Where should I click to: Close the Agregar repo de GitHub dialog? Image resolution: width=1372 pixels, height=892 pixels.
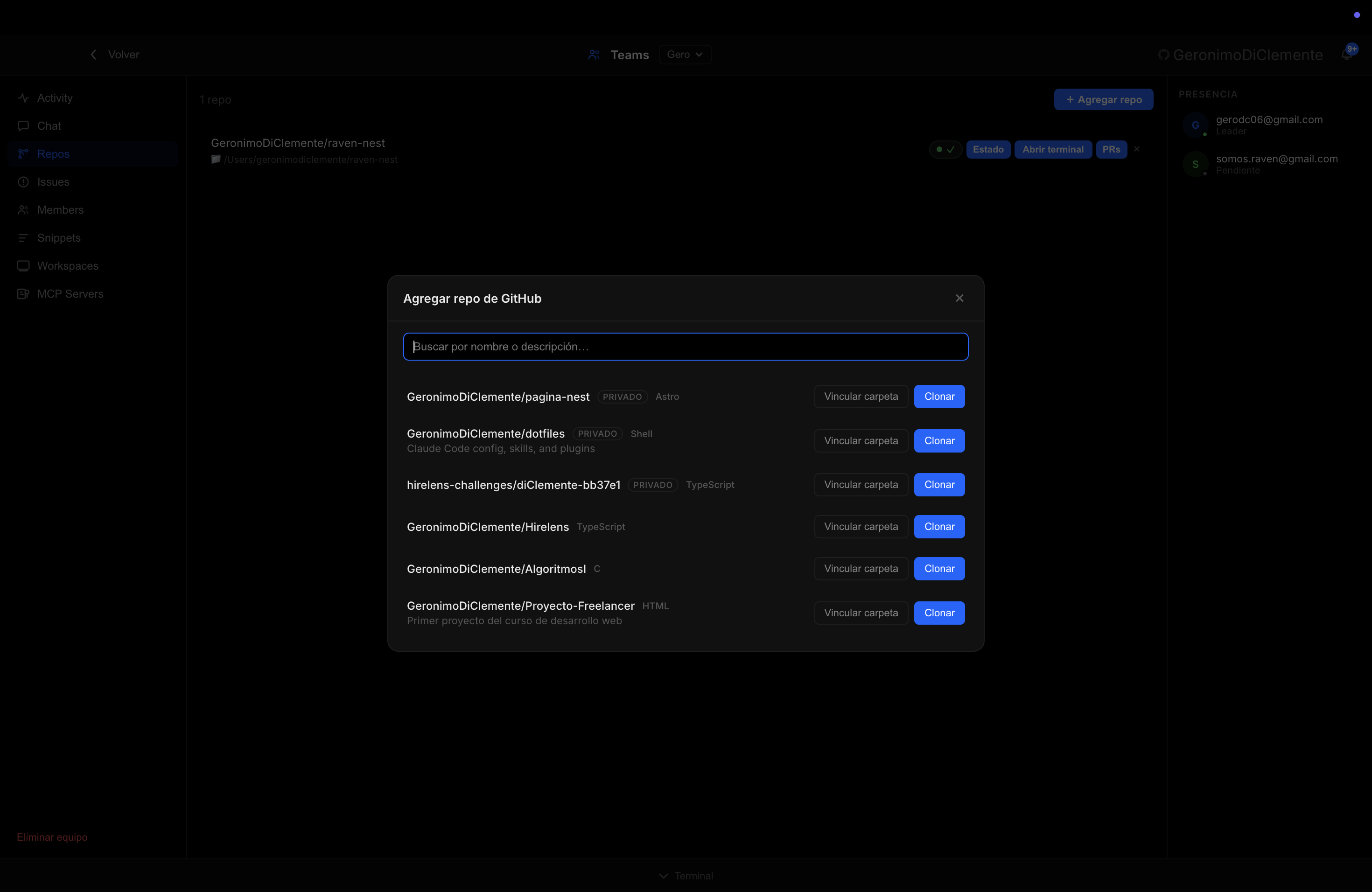point(959,298)
